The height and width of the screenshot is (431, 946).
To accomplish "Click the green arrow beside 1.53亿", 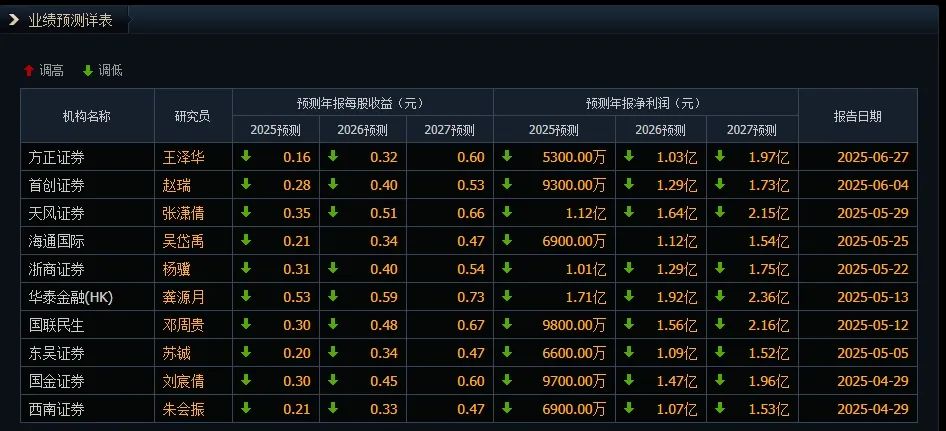I will point(720,408).
